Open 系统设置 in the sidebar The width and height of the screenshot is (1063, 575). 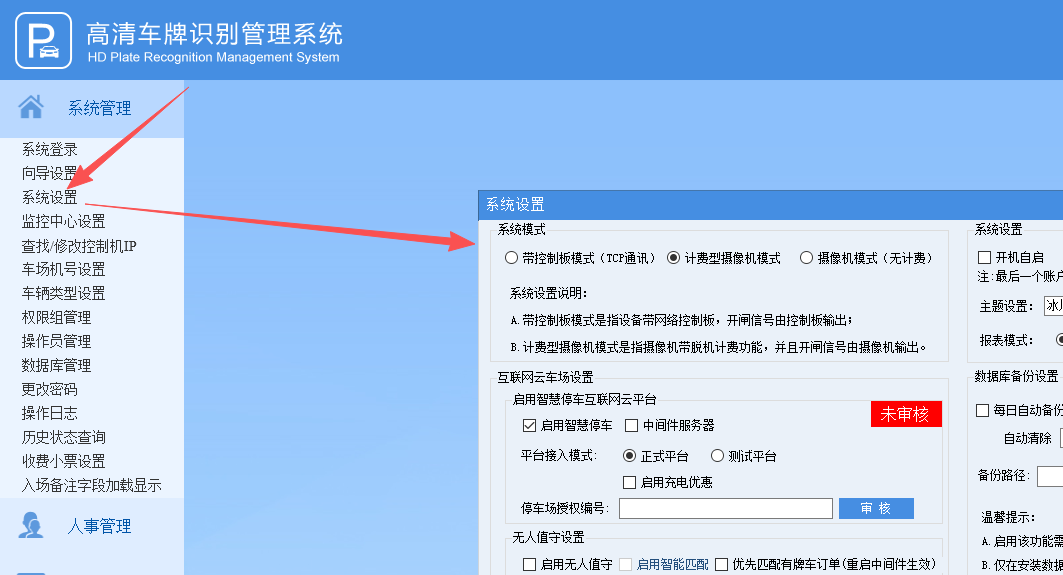tap(49, 197)
